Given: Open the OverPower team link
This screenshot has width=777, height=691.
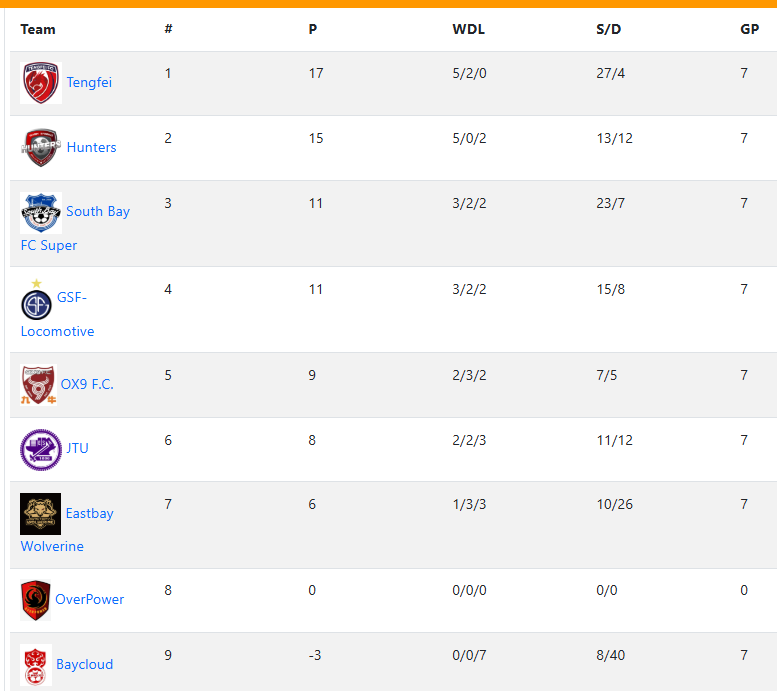Looking at the screenshot, I should [x=89, y=599].
